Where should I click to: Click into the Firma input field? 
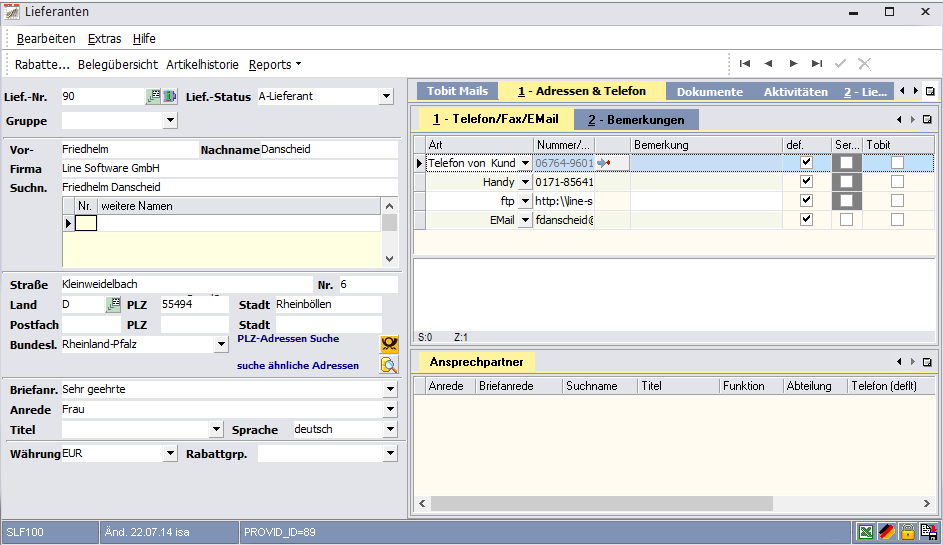[x=228, y=168]
